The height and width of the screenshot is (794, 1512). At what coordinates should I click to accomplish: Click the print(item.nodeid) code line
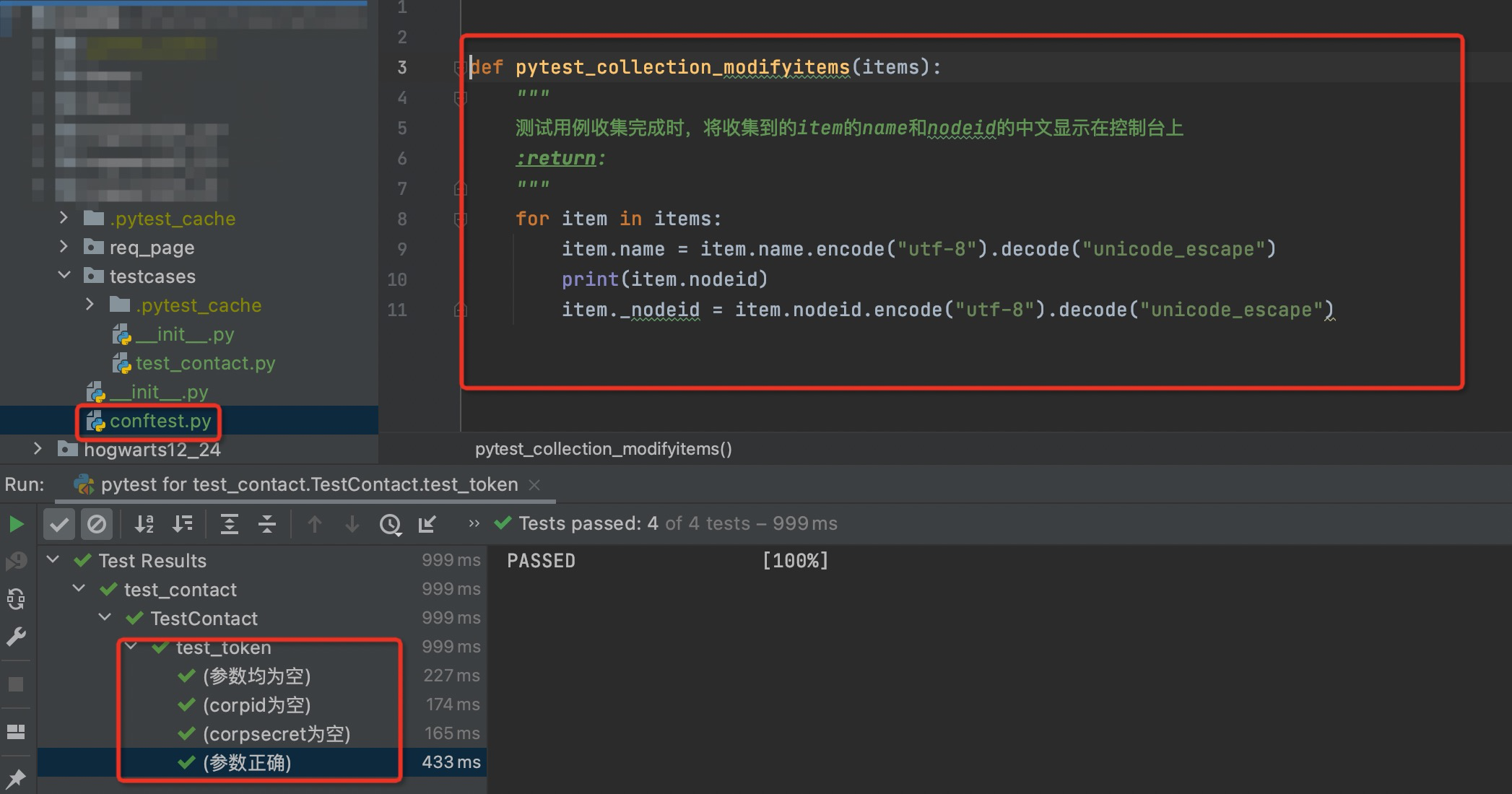point(664,279)
